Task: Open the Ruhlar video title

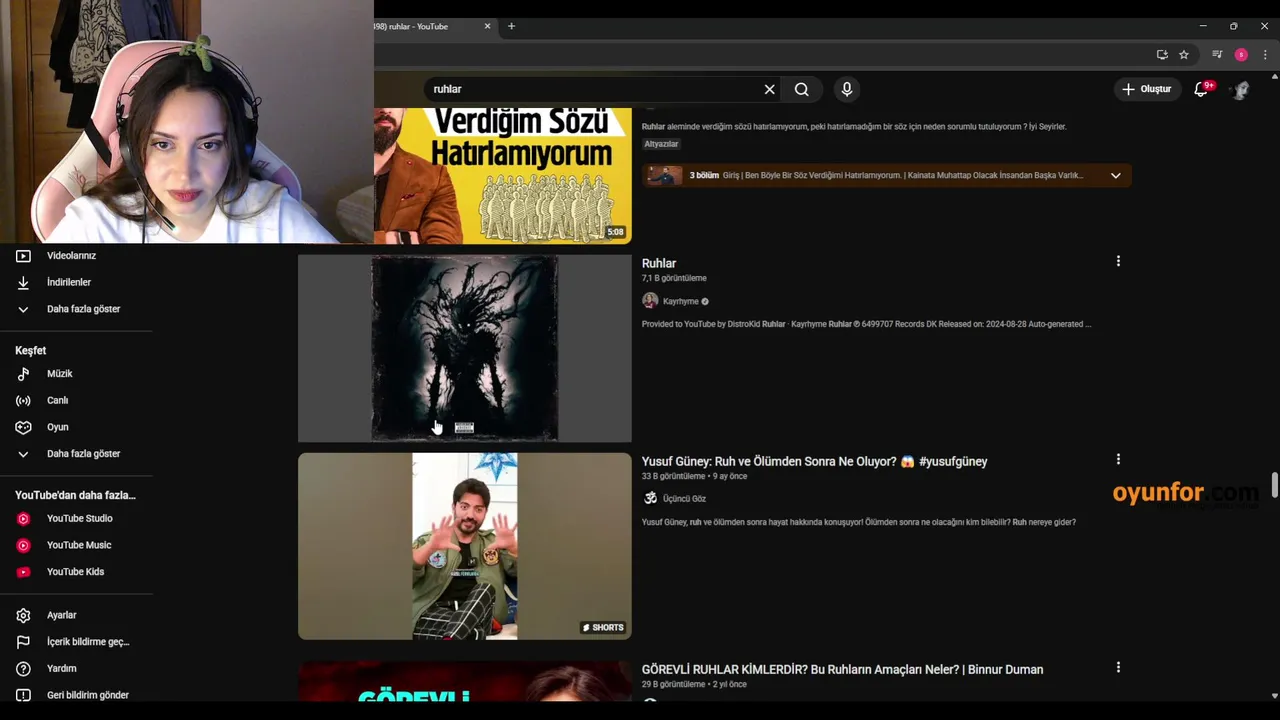Action: pyautogui.click(x=659, y=263)
